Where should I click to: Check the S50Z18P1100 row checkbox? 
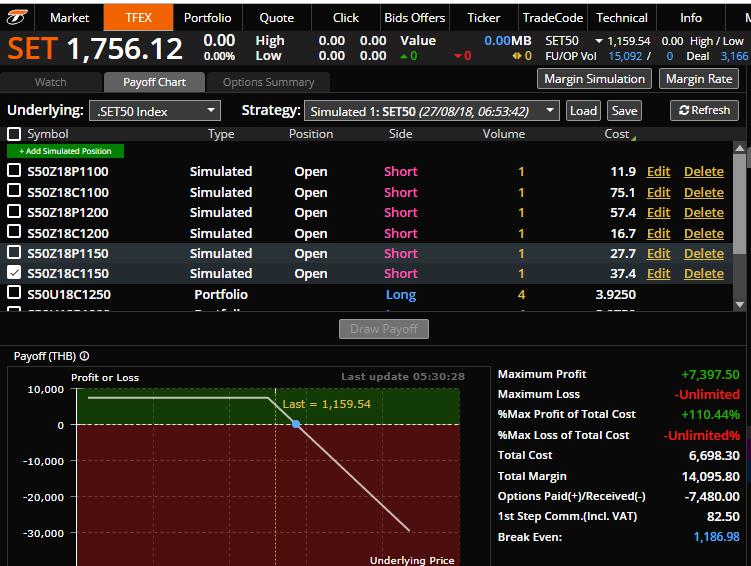coord(14,170)
